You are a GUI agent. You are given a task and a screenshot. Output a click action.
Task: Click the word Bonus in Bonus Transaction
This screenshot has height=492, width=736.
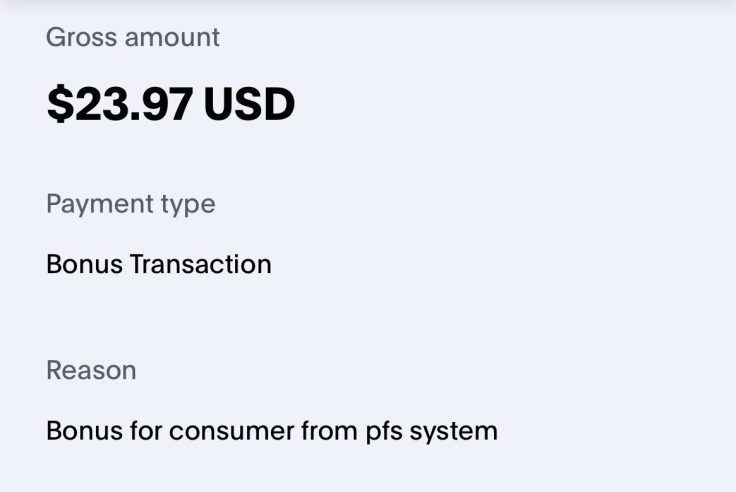(84, 265)
